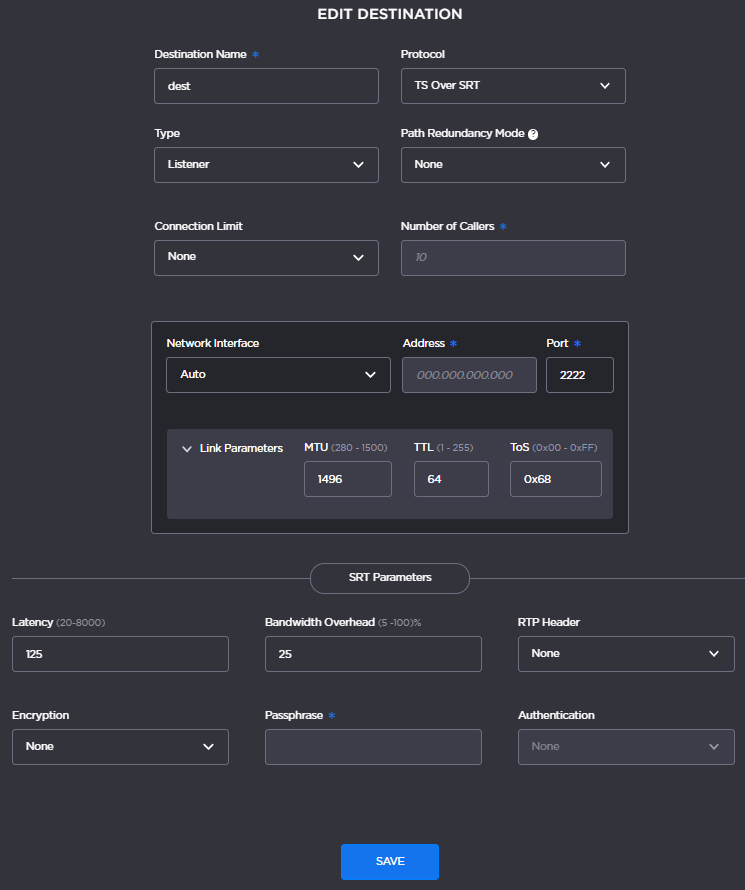Click the SAVE button
This screenshot has height=890, width=745.
(x=389, y=861)
